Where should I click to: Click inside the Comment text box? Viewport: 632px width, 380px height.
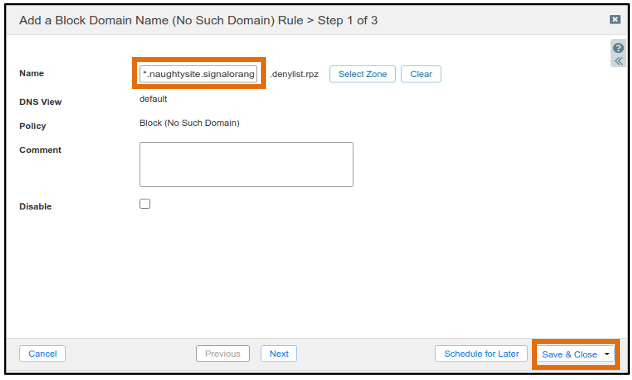246,164
